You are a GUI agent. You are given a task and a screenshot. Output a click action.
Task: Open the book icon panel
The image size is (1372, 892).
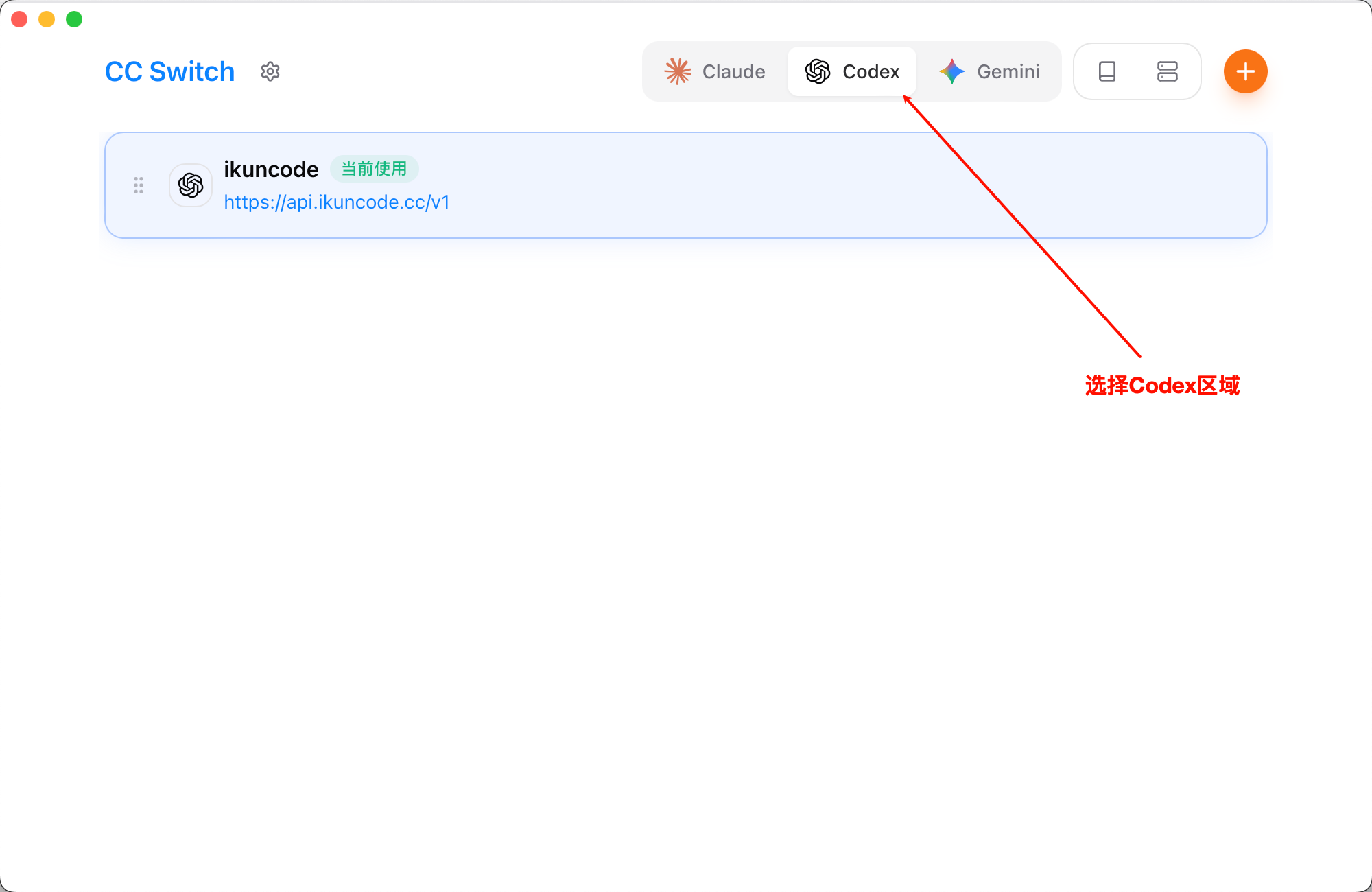click(1107, 71)
